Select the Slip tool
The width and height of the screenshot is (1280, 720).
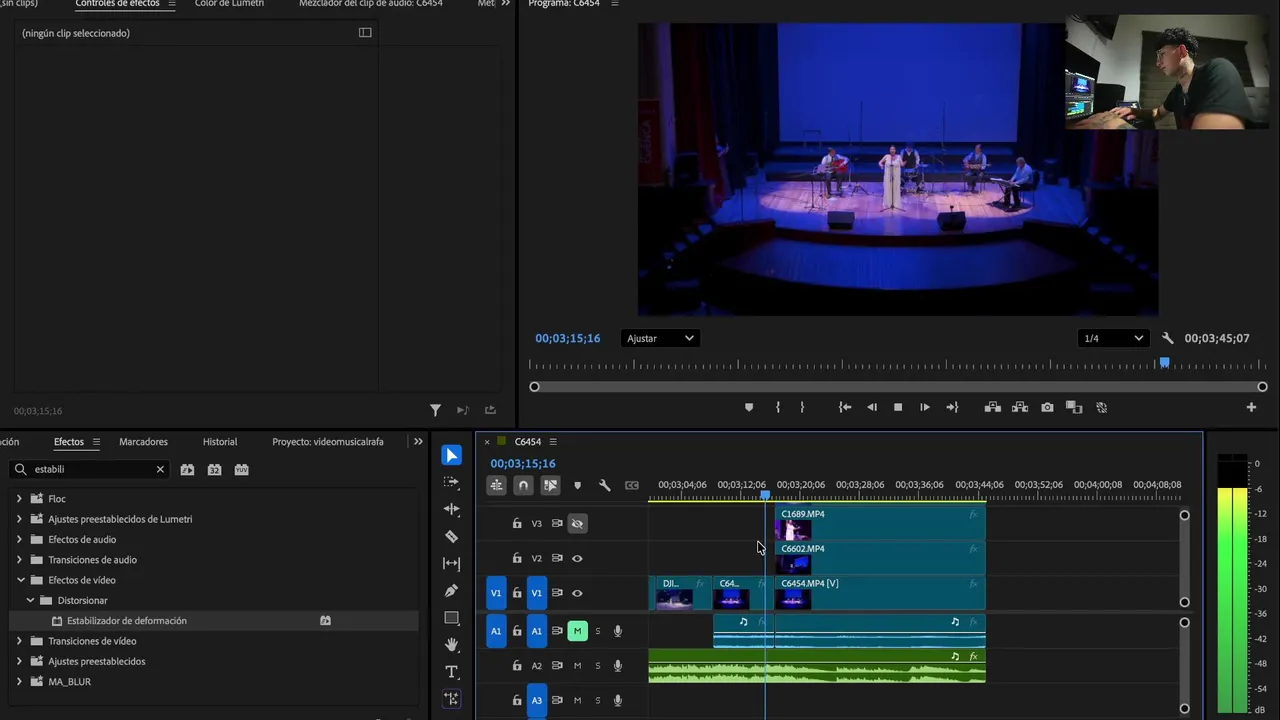tap(452, 563)
